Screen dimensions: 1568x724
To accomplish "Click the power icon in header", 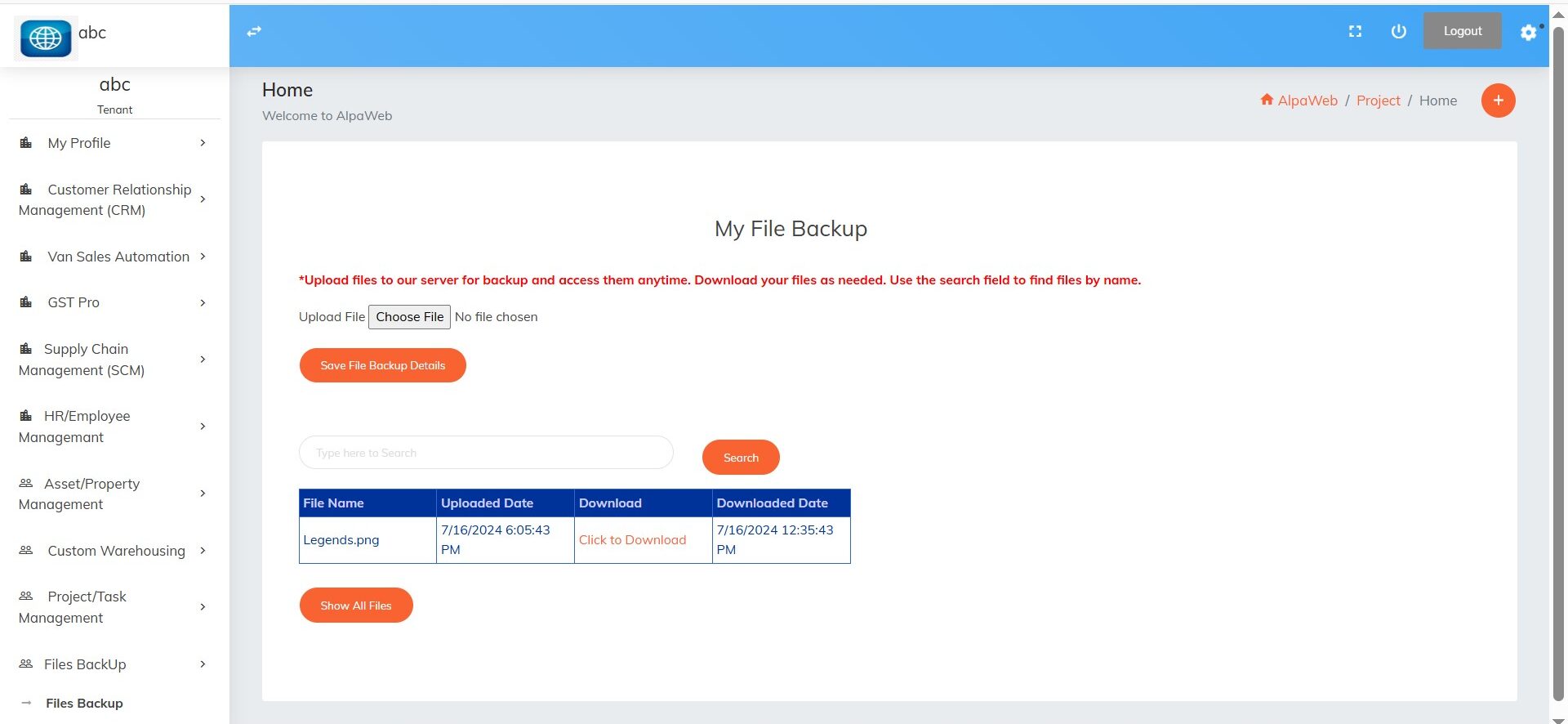I will [1398, 31].
